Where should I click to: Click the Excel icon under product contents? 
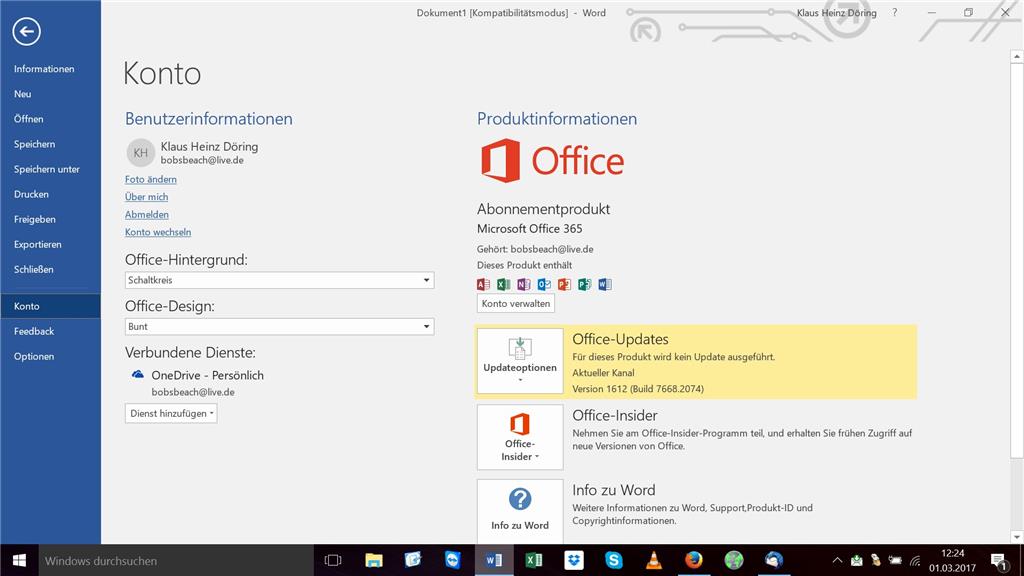tap(504, 284)
